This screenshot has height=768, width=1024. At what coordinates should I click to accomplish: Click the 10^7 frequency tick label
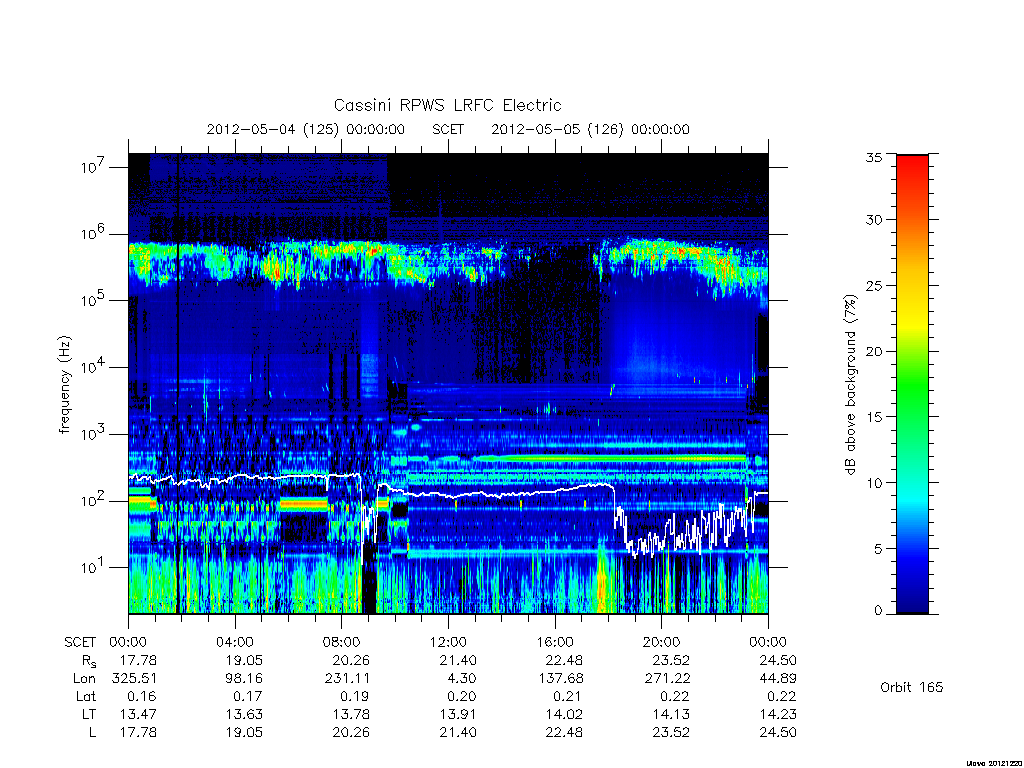tap(93, 167)
